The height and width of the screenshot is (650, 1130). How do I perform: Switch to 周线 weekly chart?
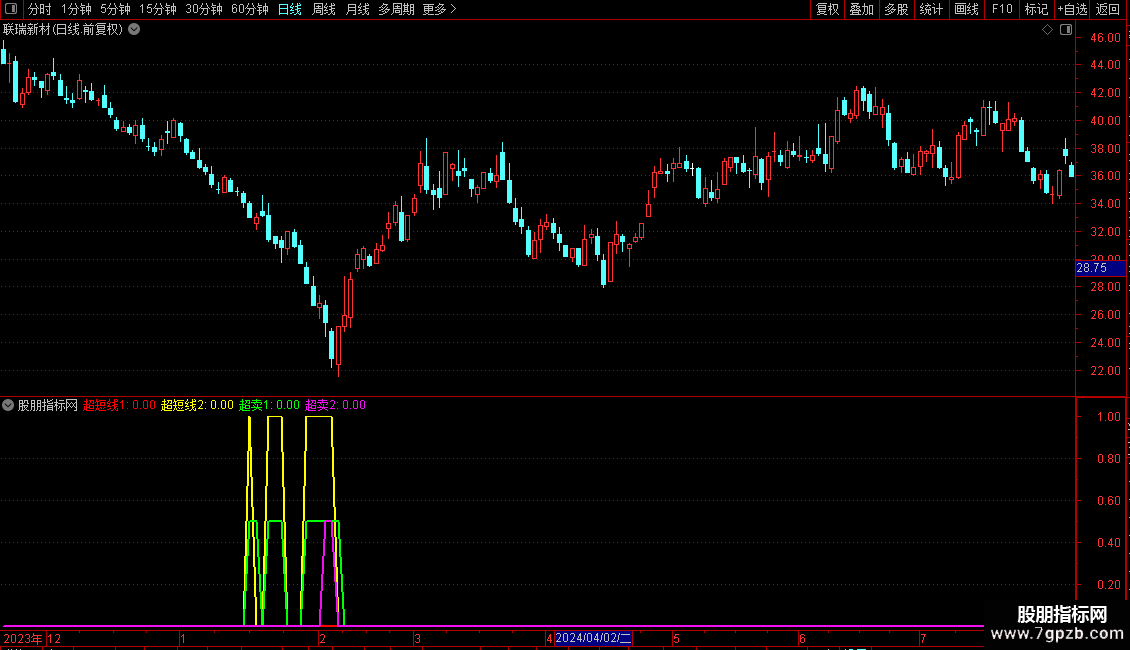coord(324,9)
